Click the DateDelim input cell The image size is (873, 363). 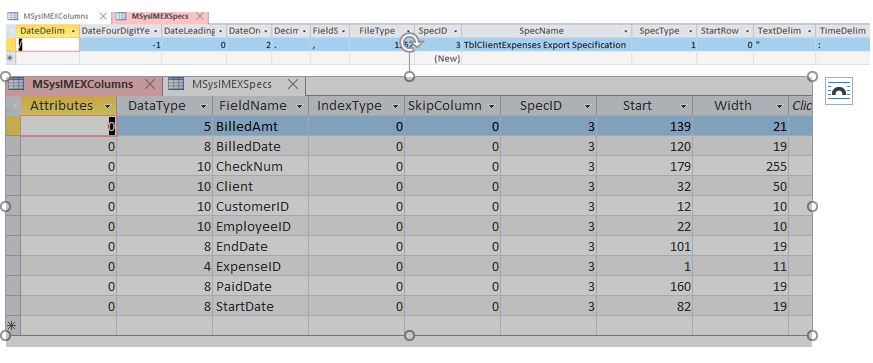(48, 45)
